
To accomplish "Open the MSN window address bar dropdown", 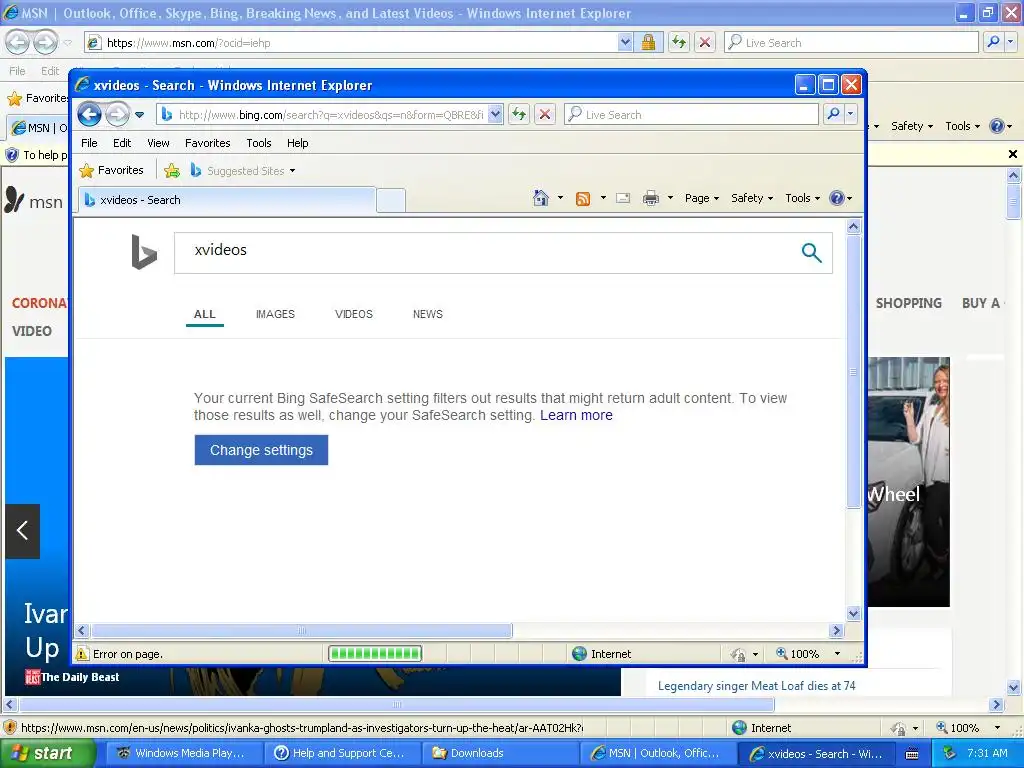I will point(625,42).
